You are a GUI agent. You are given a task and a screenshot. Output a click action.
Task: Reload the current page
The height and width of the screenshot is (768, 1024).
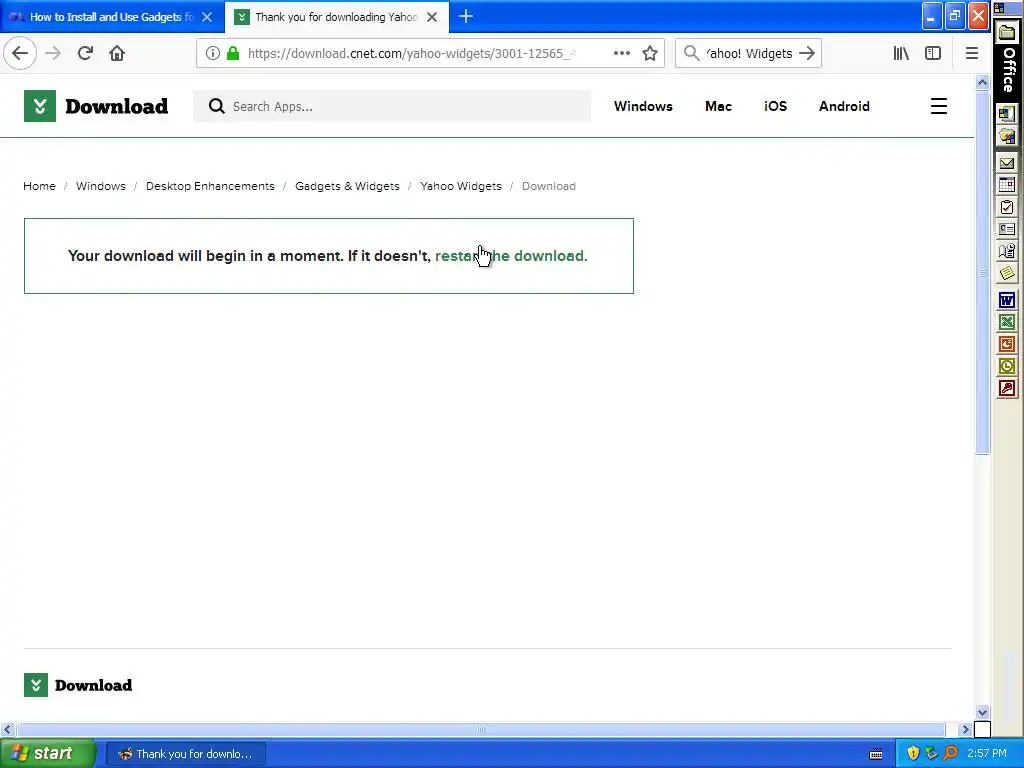85,53
